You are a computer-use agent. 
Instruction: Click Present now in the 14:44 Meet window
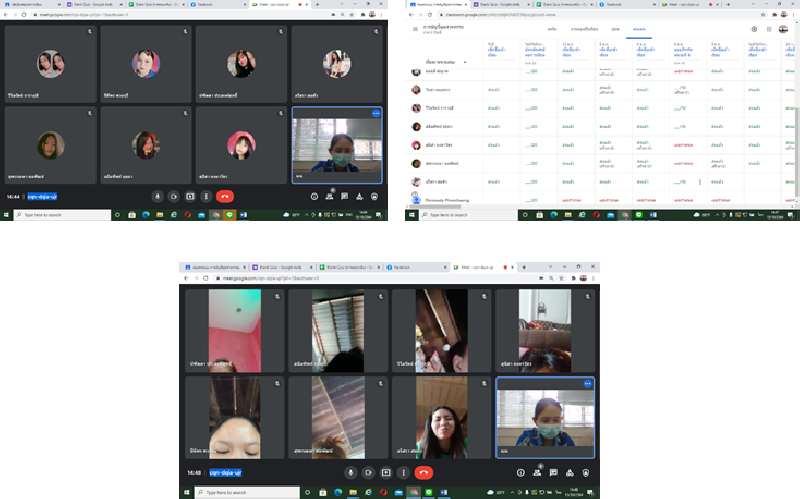(190, 197)
